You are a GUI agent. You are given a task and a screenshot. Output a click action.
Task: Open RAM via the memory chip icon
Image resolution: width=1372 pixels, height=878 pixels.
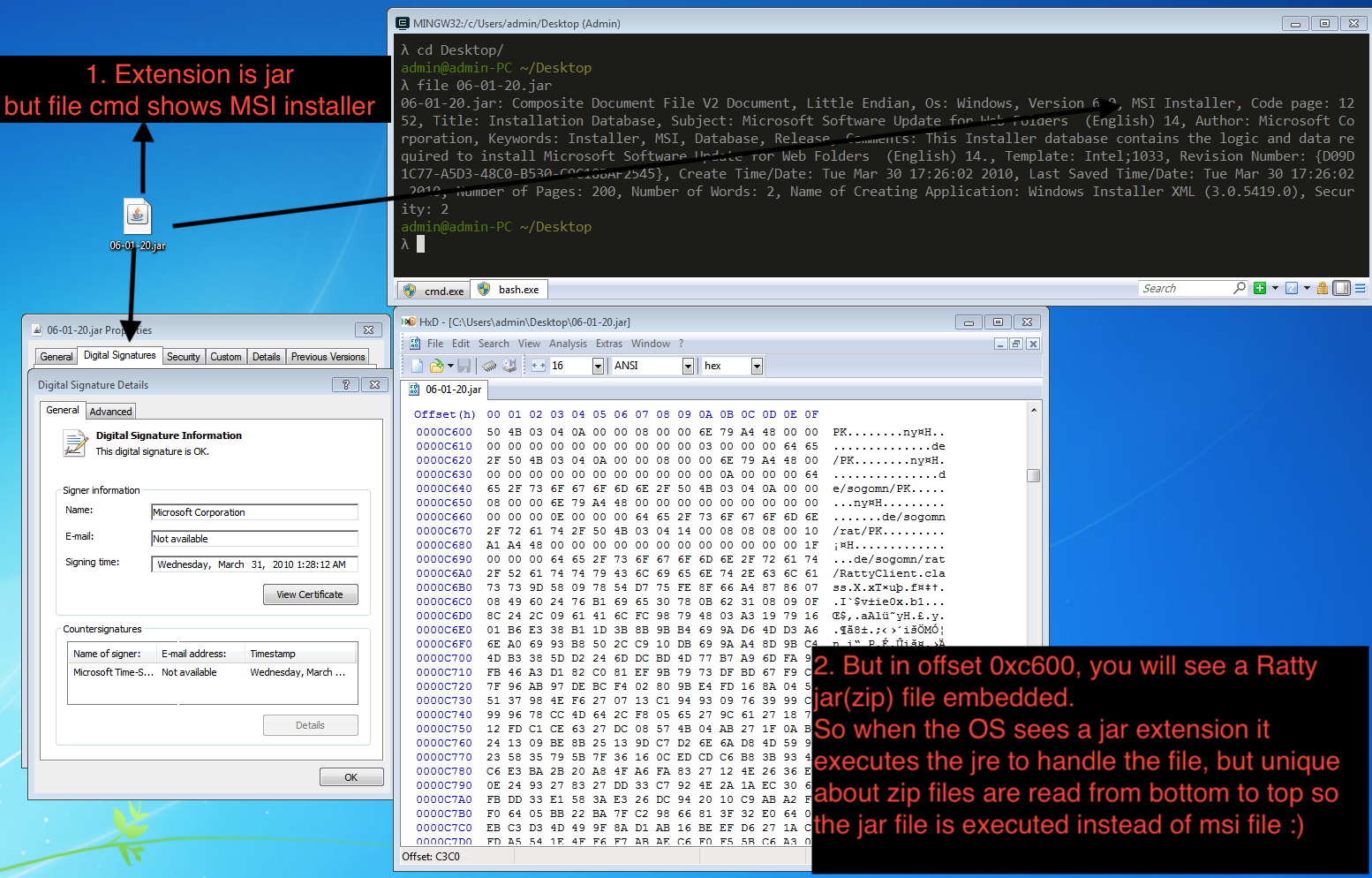(x=489, y=366)
